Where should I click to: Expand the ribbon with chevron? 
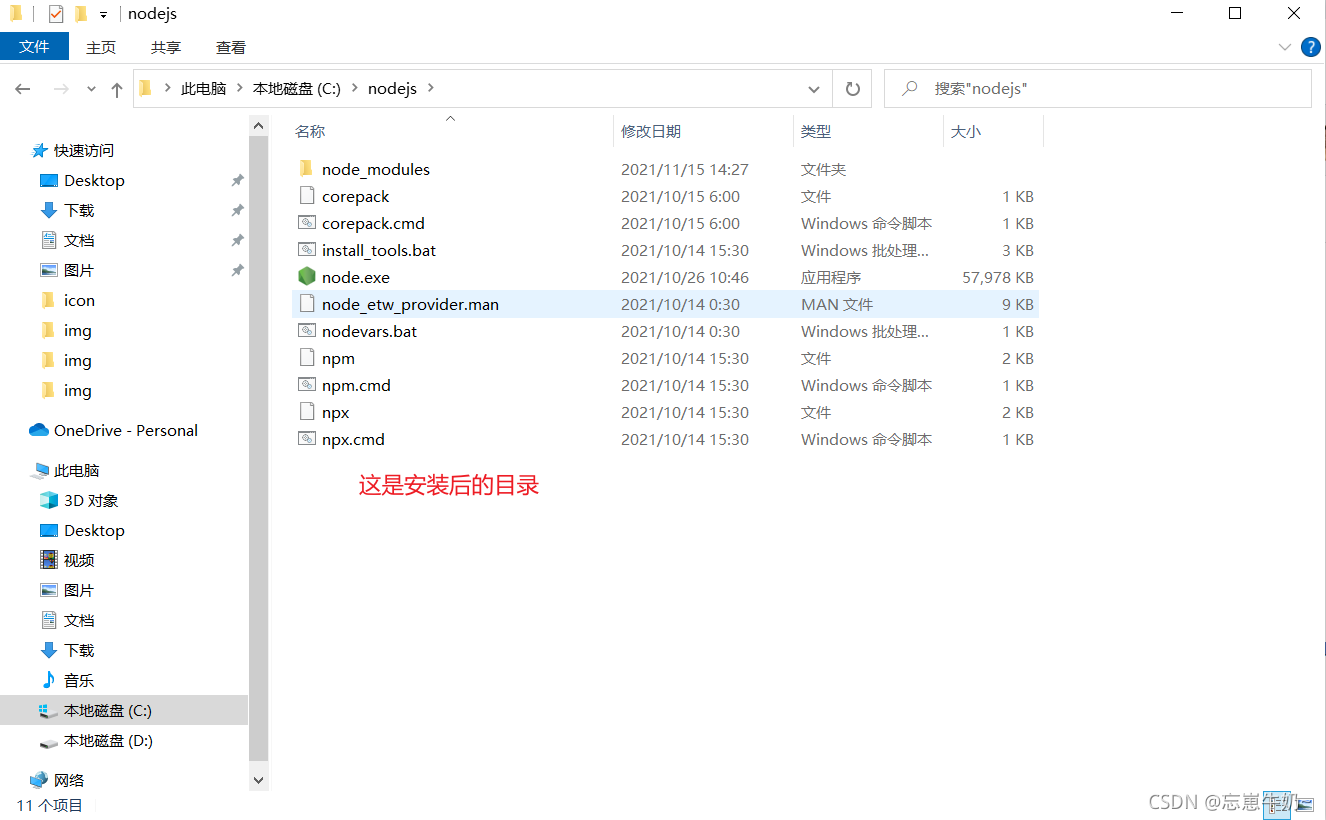coord(1285,47)
